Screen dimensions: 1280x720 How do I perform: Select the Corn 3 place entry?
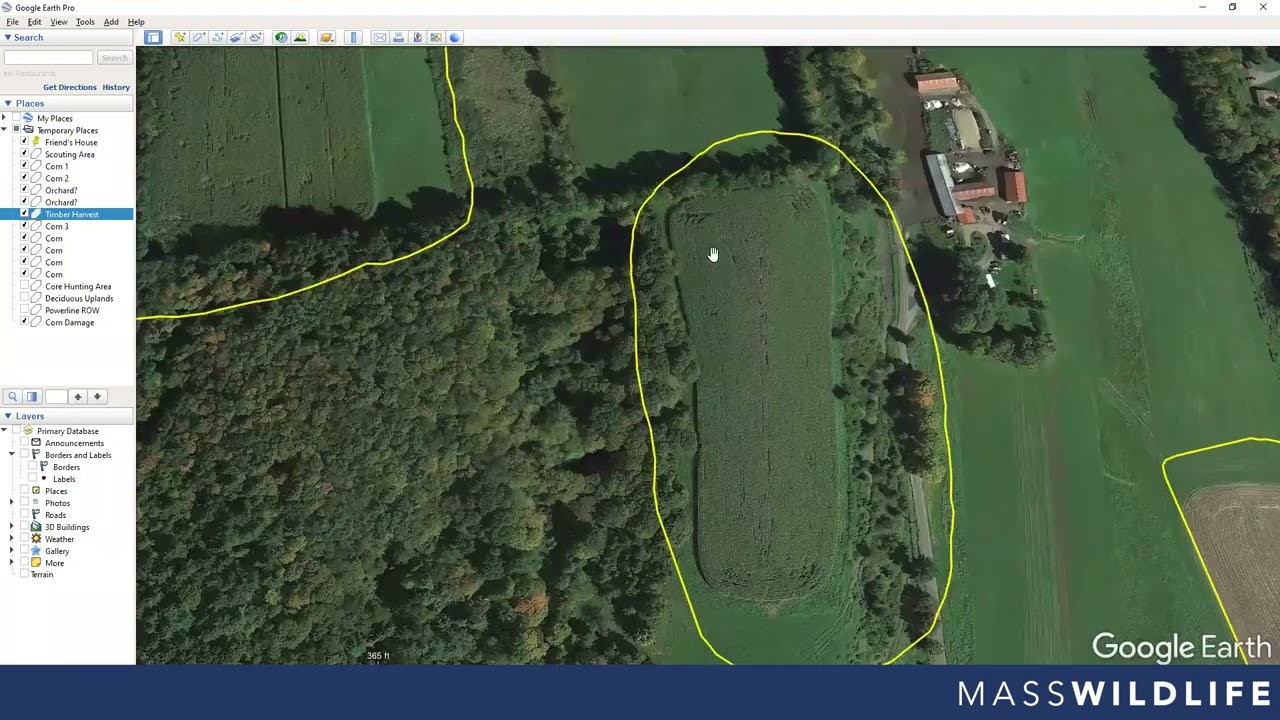point(57,226)
